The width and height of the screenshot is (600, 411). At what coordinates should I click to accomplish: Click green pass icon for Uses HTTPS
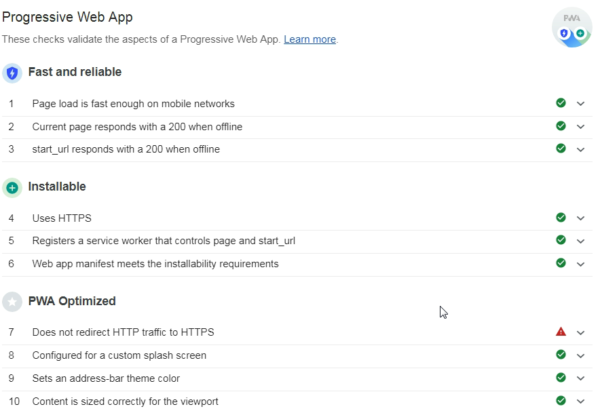pyautogui.click(x=561, y=218)
